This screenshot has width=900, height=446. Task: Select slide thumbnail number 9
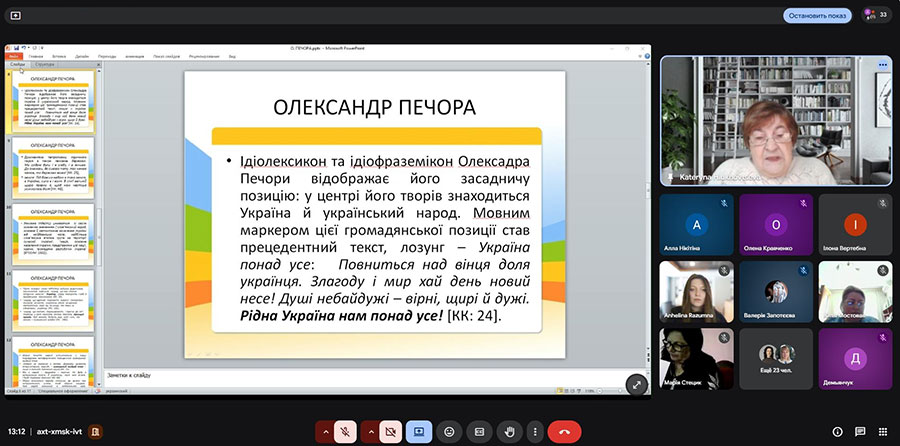point(52,168)
